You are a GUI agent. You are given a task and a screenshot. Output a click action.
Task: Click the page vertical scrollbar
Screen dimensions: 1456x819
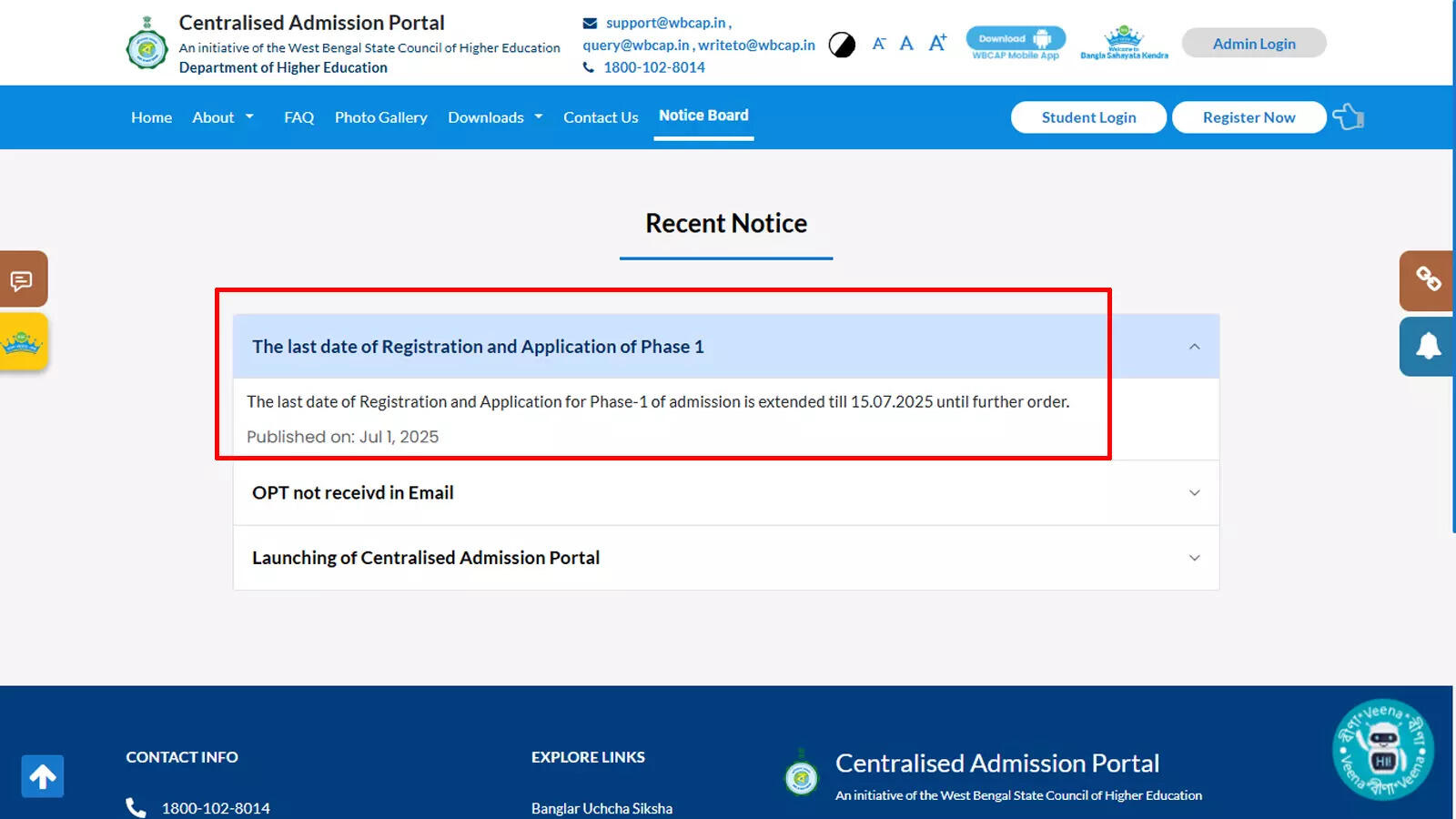pyautogui.click(x=1454, y=267)
